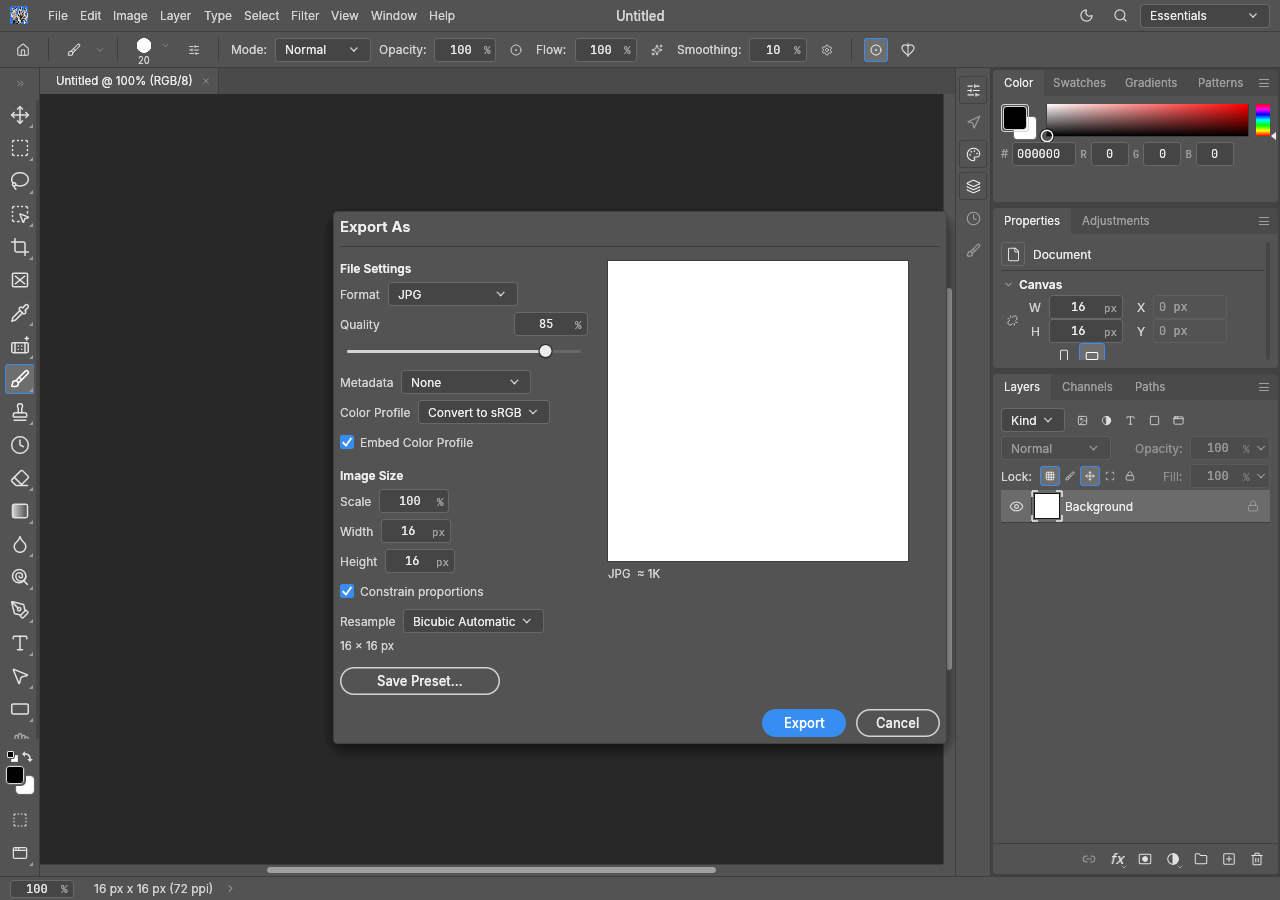The image size is (1280, 900).
Task: Click the hue spectrum strip in Color panel
Action: point(1263,120)
